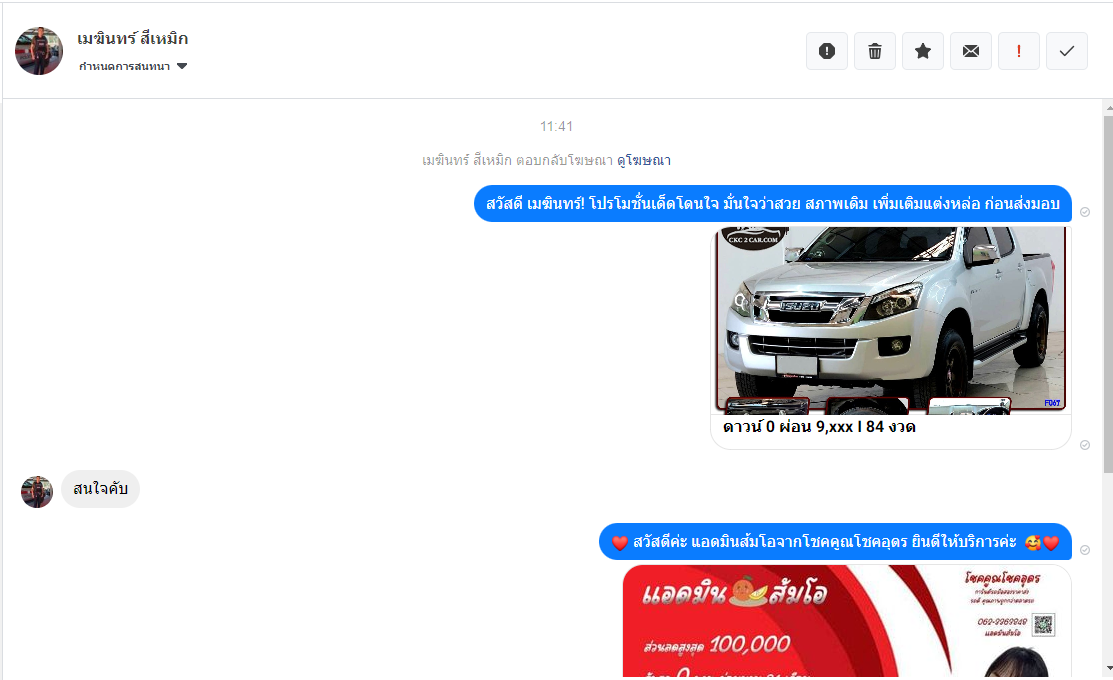This screenshot has width=1113, height=680.
Task: Mark conversation as done with checkmark
Action: 1067,51
